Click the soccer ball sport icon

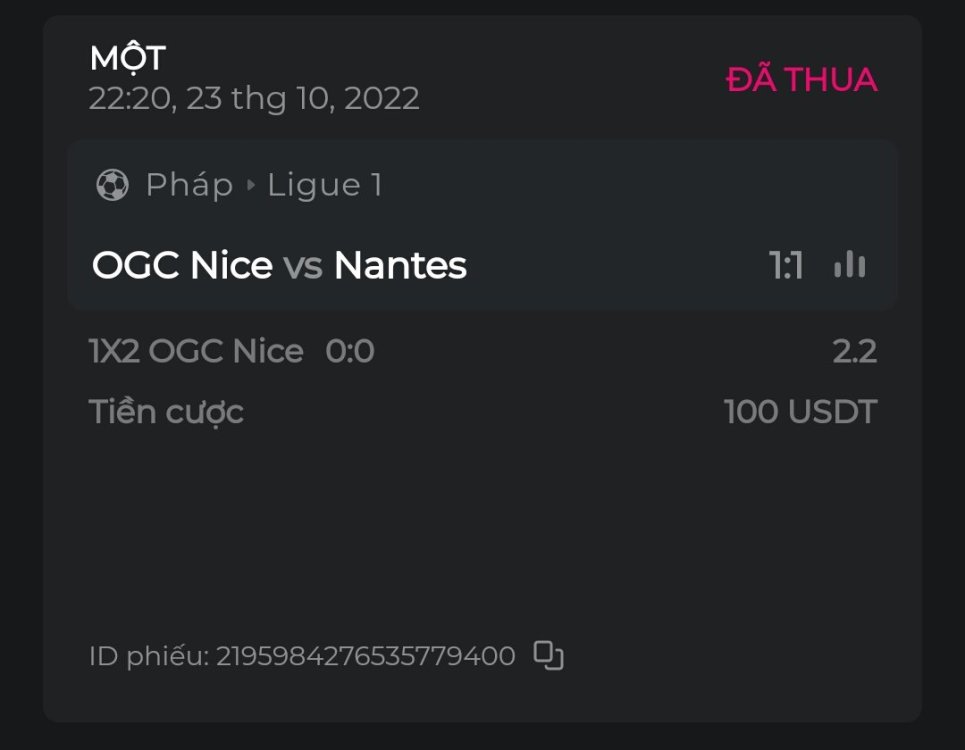pos(112,185)
